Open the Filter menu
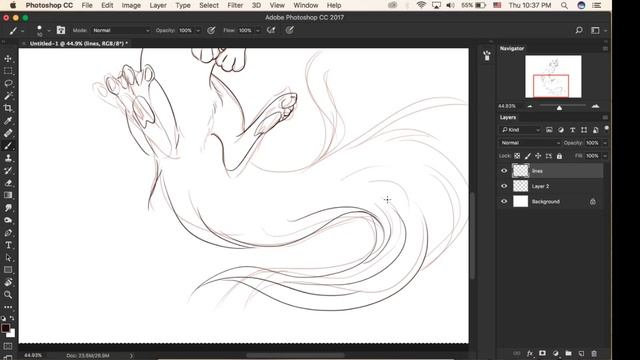This screenshot has width=640, height=360. point(235,5)
